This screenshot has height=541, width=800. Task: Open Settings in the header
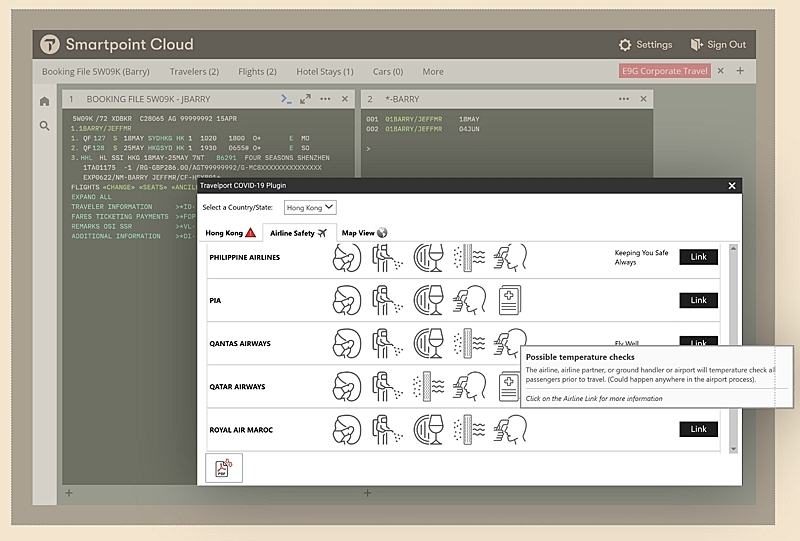pos(645,44)
